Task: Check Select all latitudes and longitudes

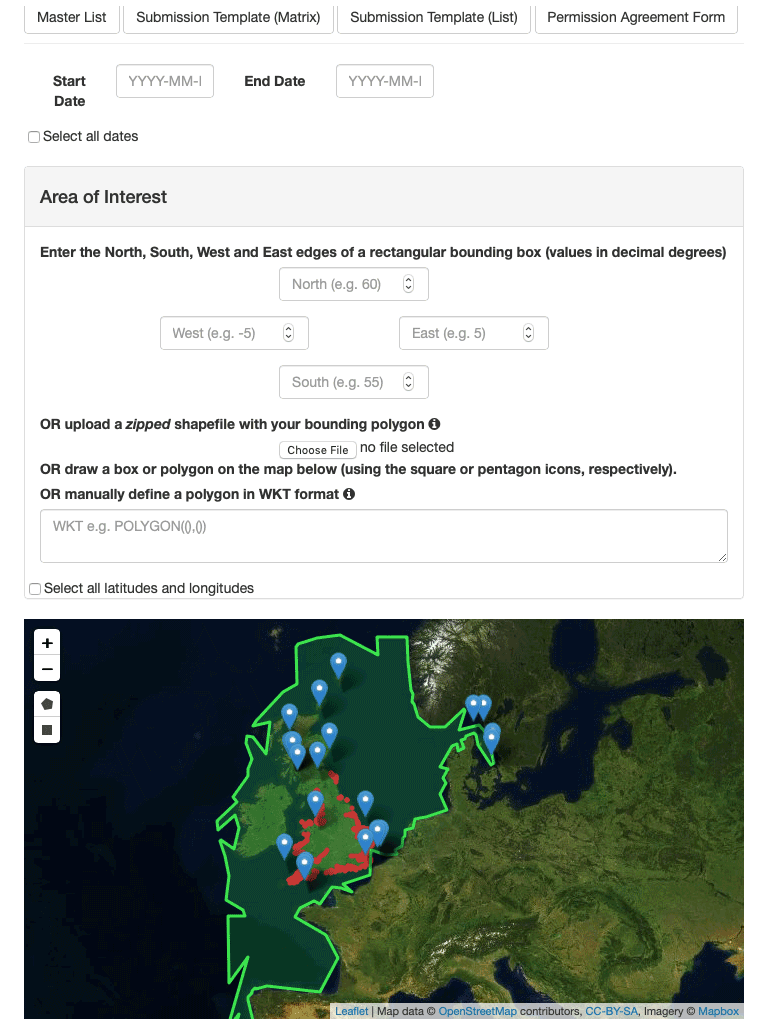Action: tap(35, 589)
